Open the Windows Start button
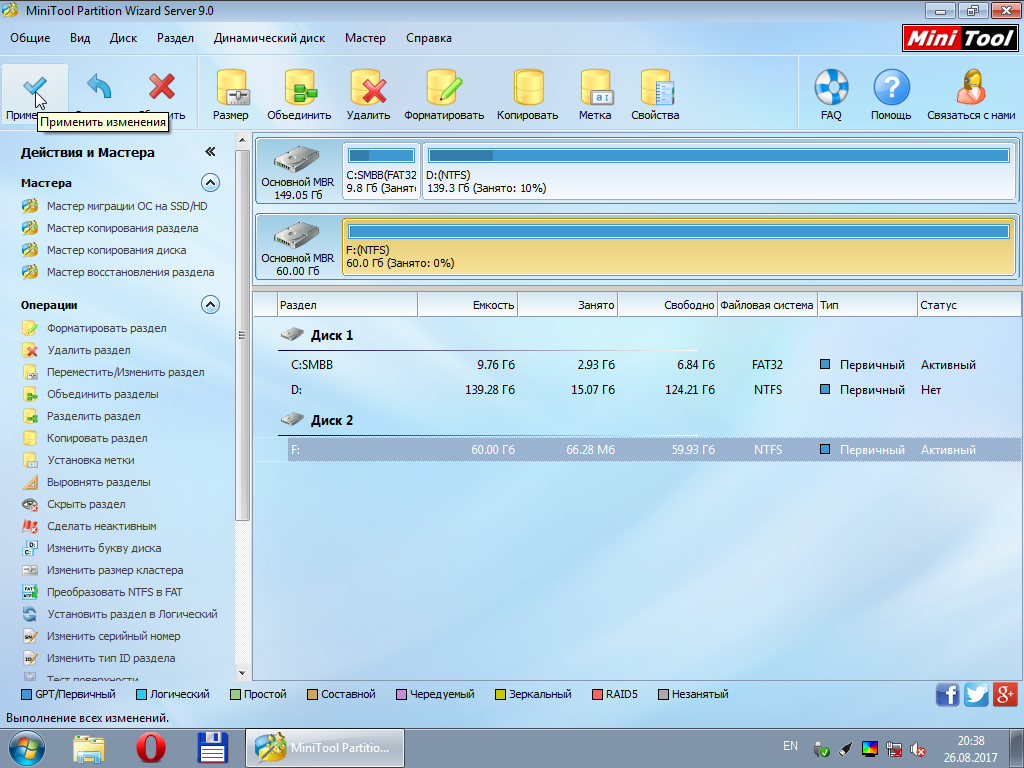The height and width of the screenshot is (768, 1024). coord(27,748)
